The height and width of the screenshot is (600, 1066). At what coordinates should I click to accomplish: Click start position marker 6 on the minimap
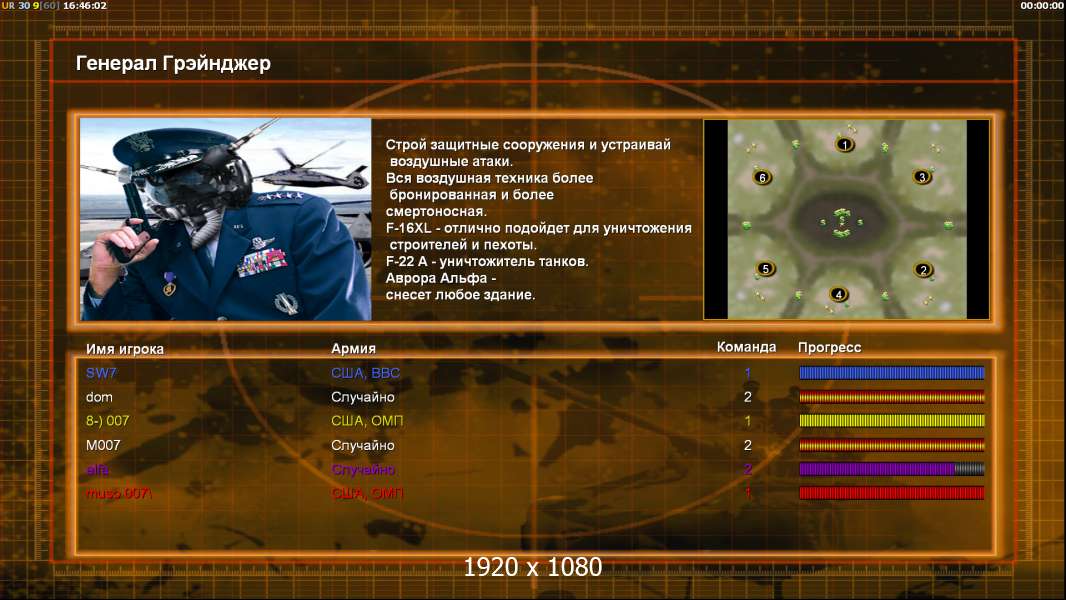[762, 177]
